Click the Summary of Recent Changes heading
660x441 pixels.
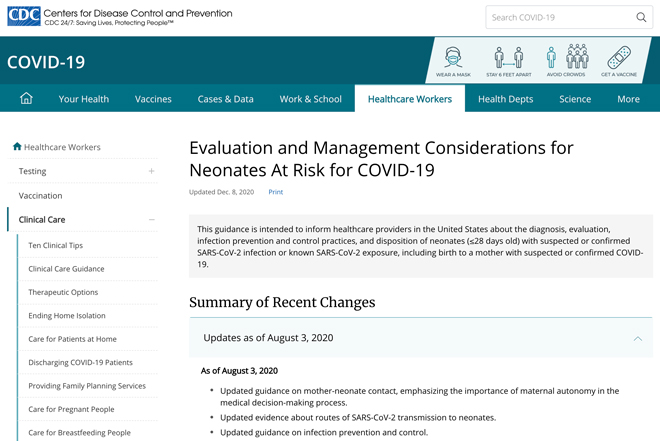pos(282,302)
